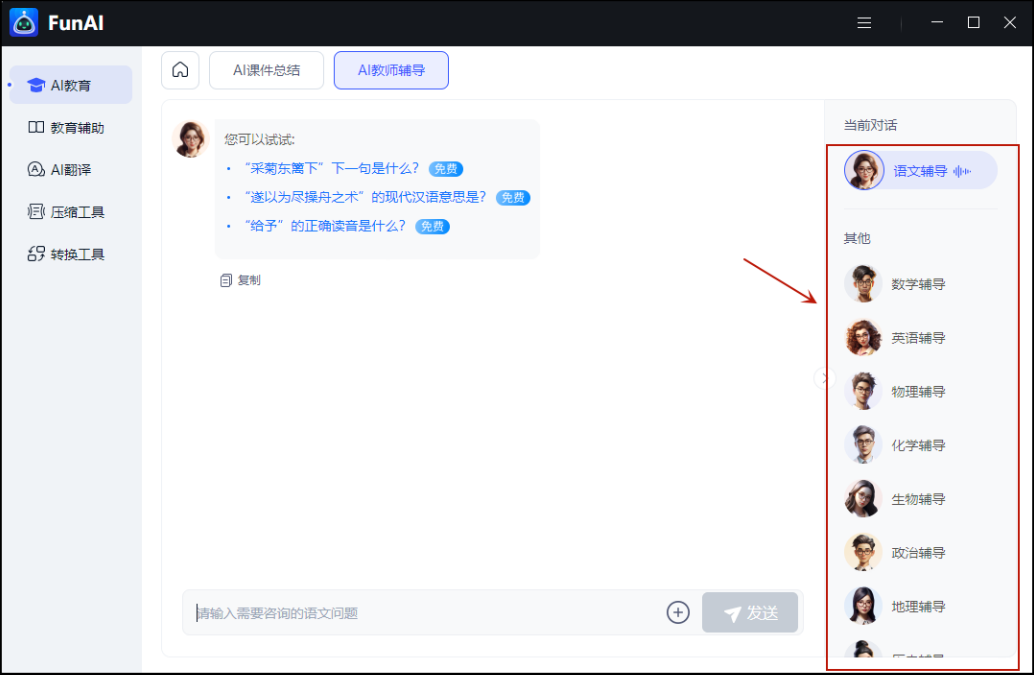Choose the 政治辅导 tutor
The image size is (1034, 675).
919,552
